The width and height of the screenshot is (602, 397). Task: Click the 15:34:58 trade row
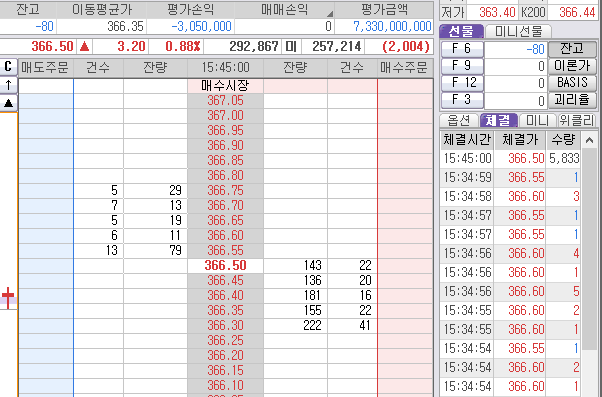(511, 197)
